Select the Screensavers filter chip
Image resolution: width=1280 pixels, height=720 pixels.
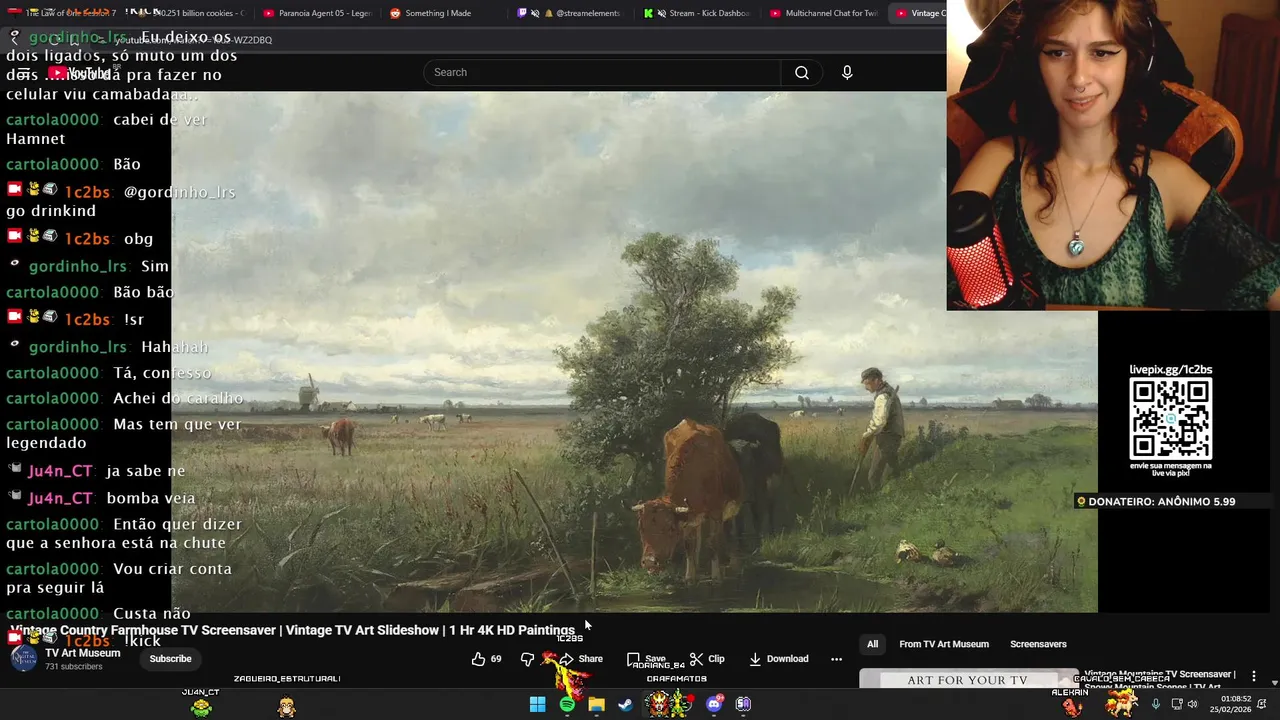(x=1038, y=644)
